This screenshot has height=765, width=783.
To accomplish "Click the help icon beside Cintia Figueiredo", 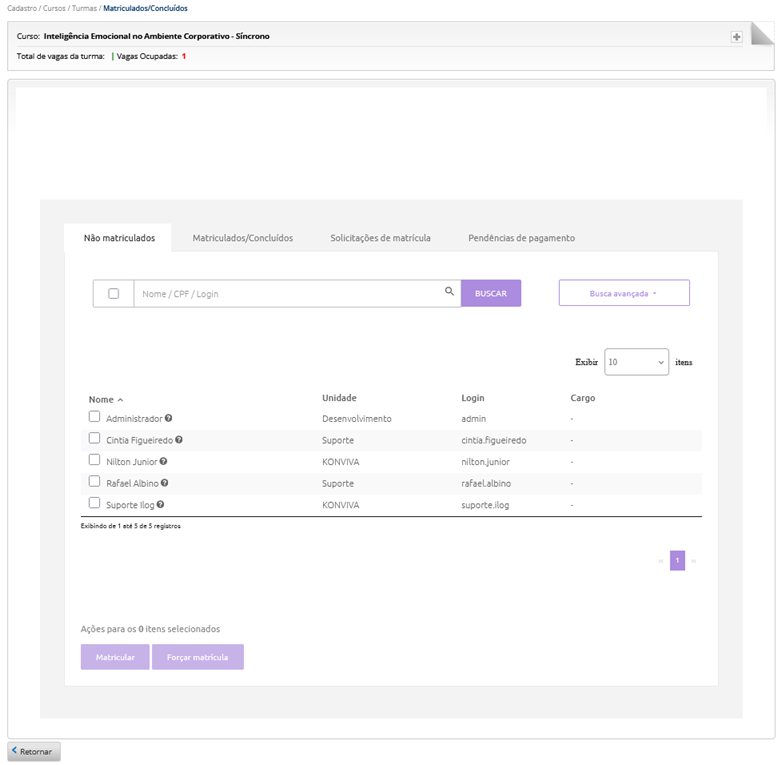I will [179, 440].
